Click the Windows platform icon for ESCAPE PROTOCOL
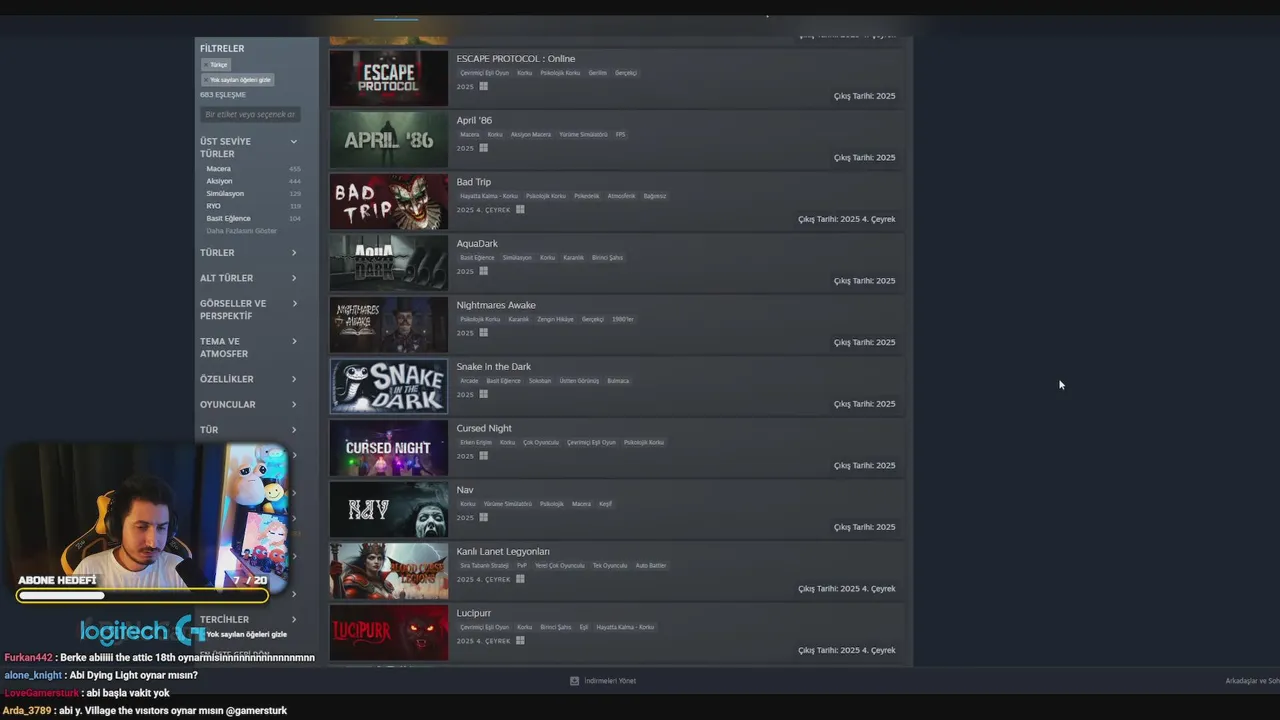 [x=483, y=87]
